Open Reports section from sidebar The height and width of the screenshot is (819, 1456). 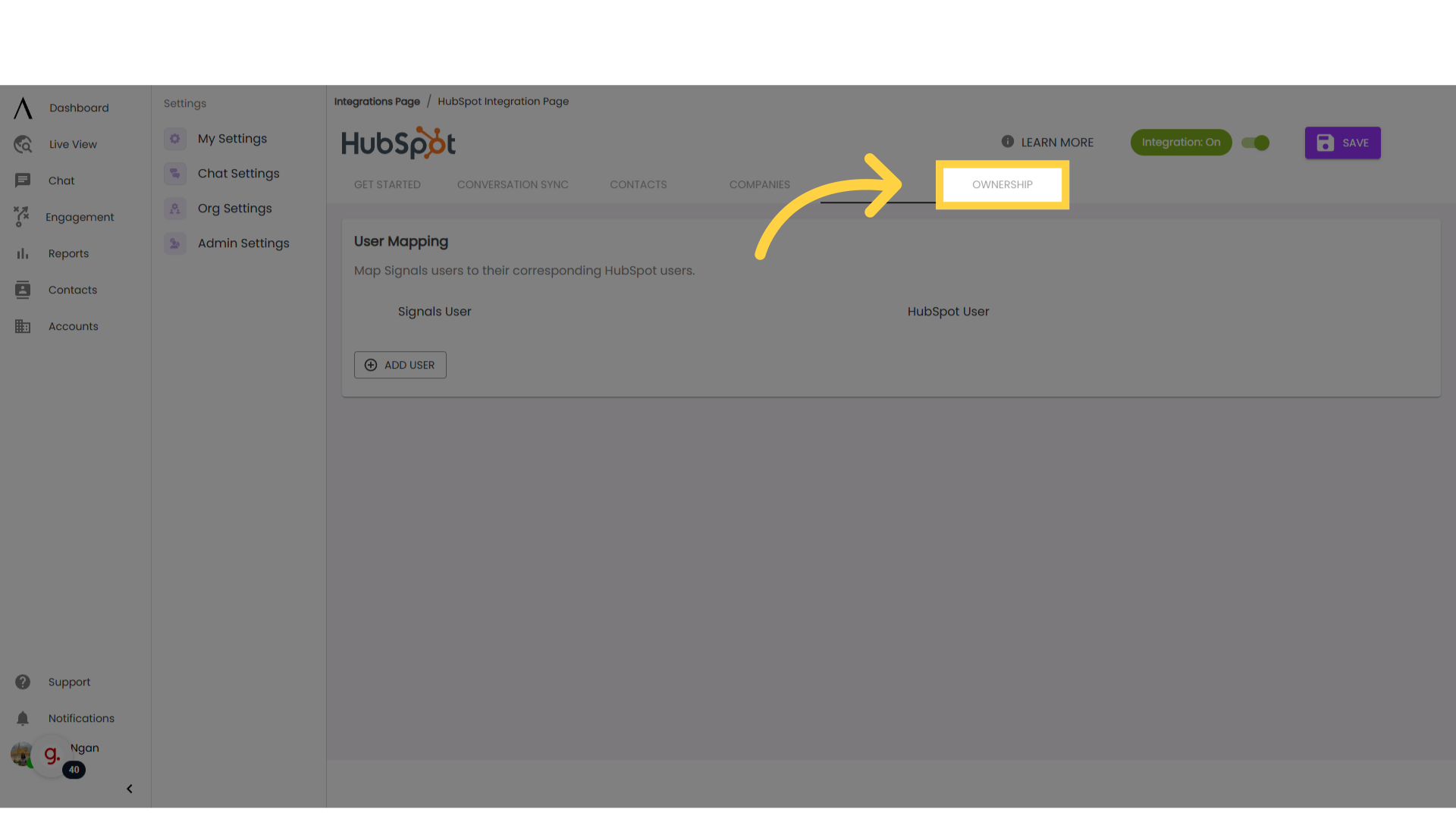68,253
